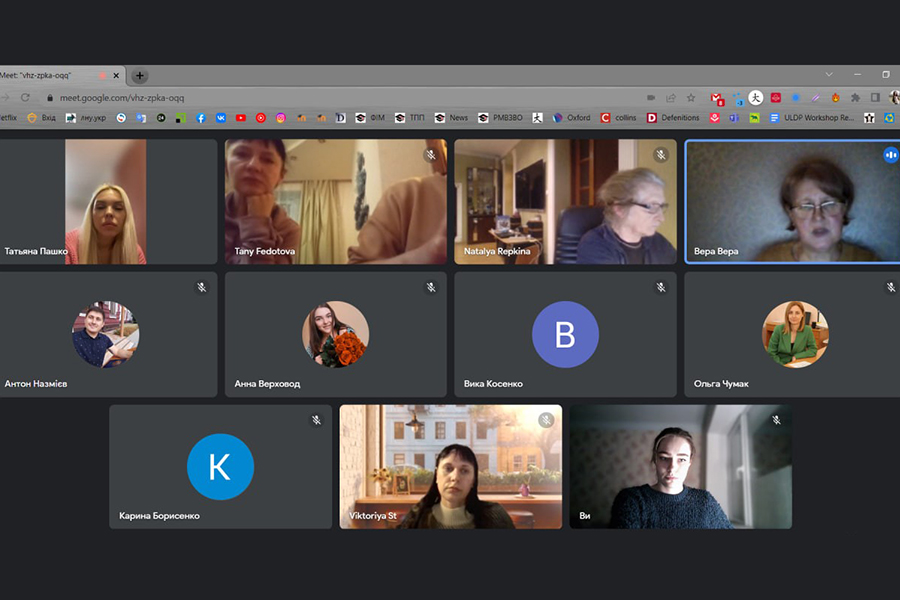Select Вера Вера's highlighted video tile
Viewport: 900px width, 600px height.
tap(792, 202)
